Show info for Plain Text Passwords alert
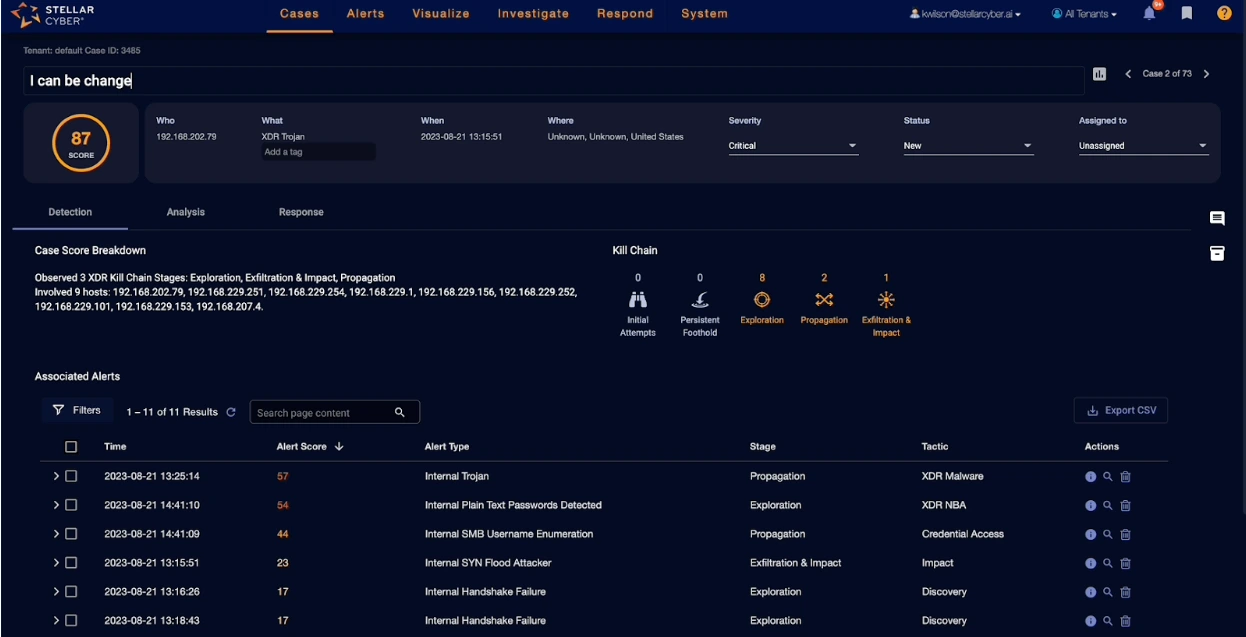This screenshot has height=637, width=1246. click(x=1090, y=506)
